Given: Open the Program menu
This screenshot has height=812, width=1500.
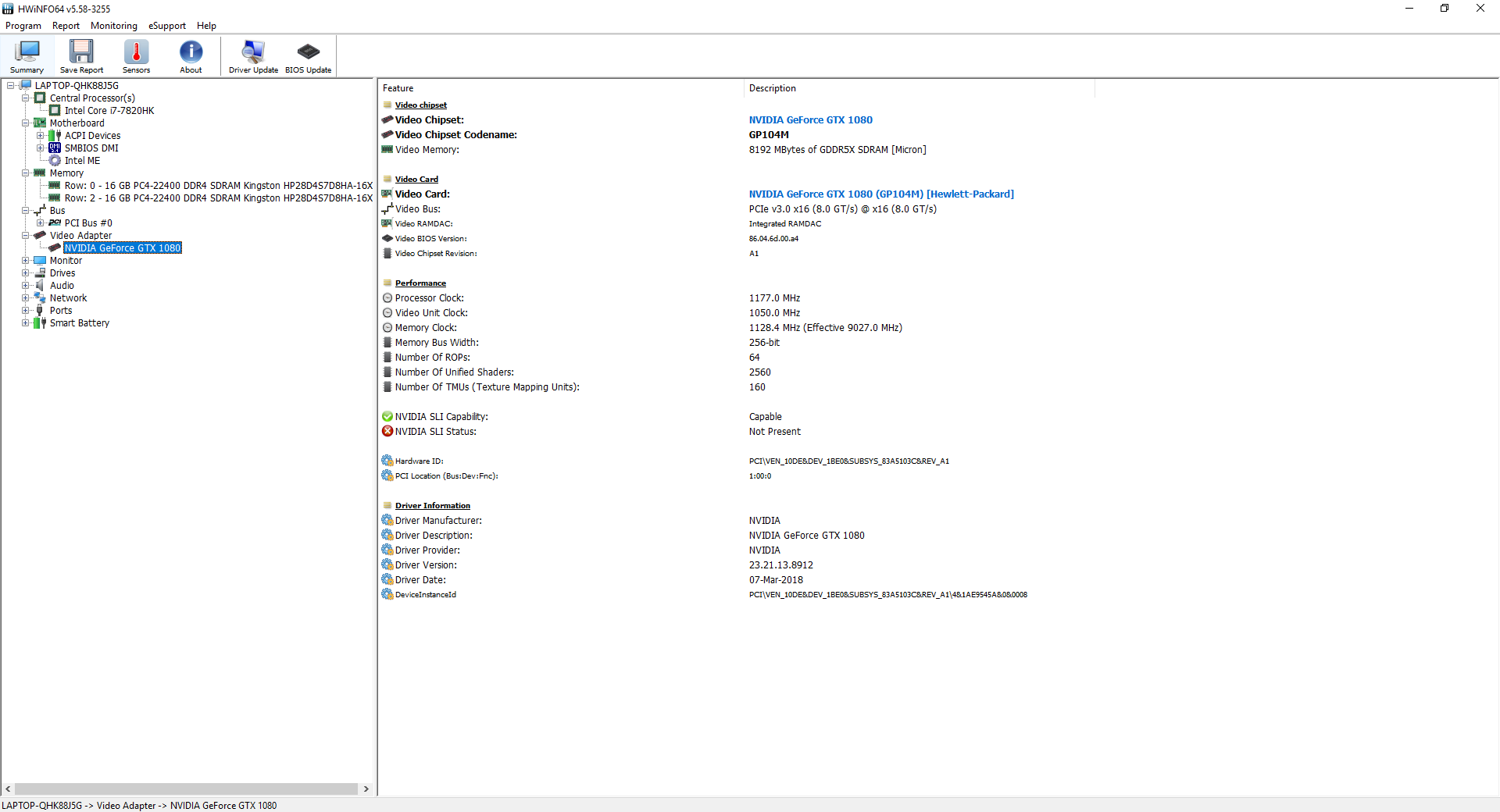Looking at the screenshot, I should [x=23, y=26].
